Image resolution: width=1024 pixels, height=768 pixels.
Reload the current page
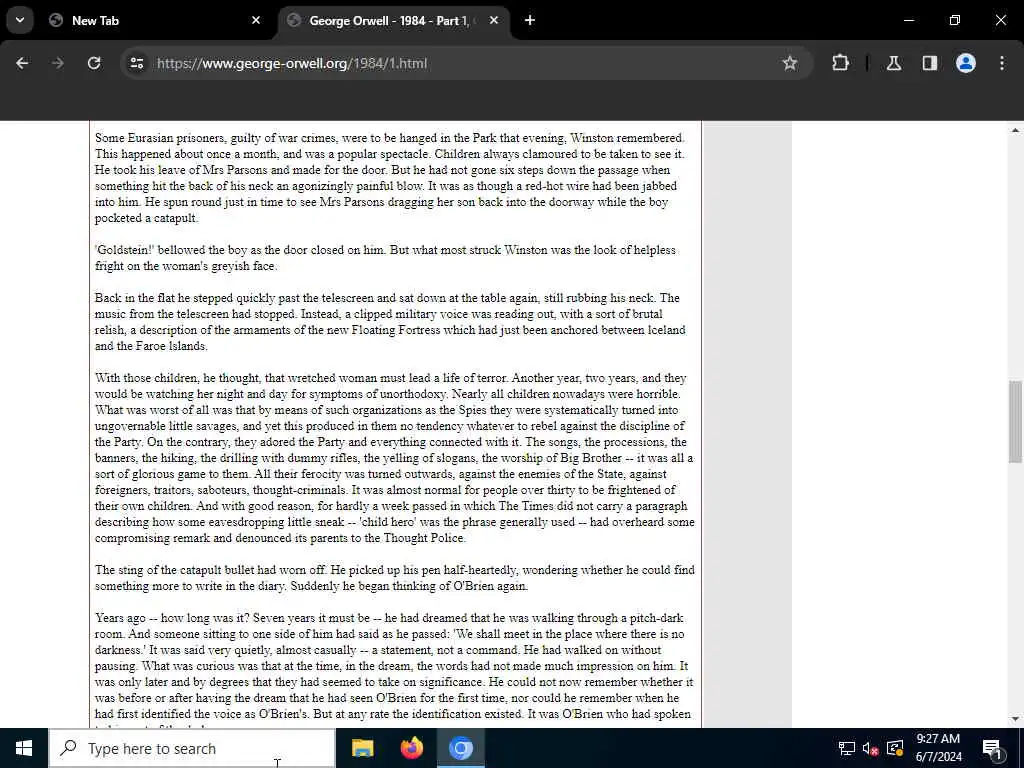click(x=94, y=63)
